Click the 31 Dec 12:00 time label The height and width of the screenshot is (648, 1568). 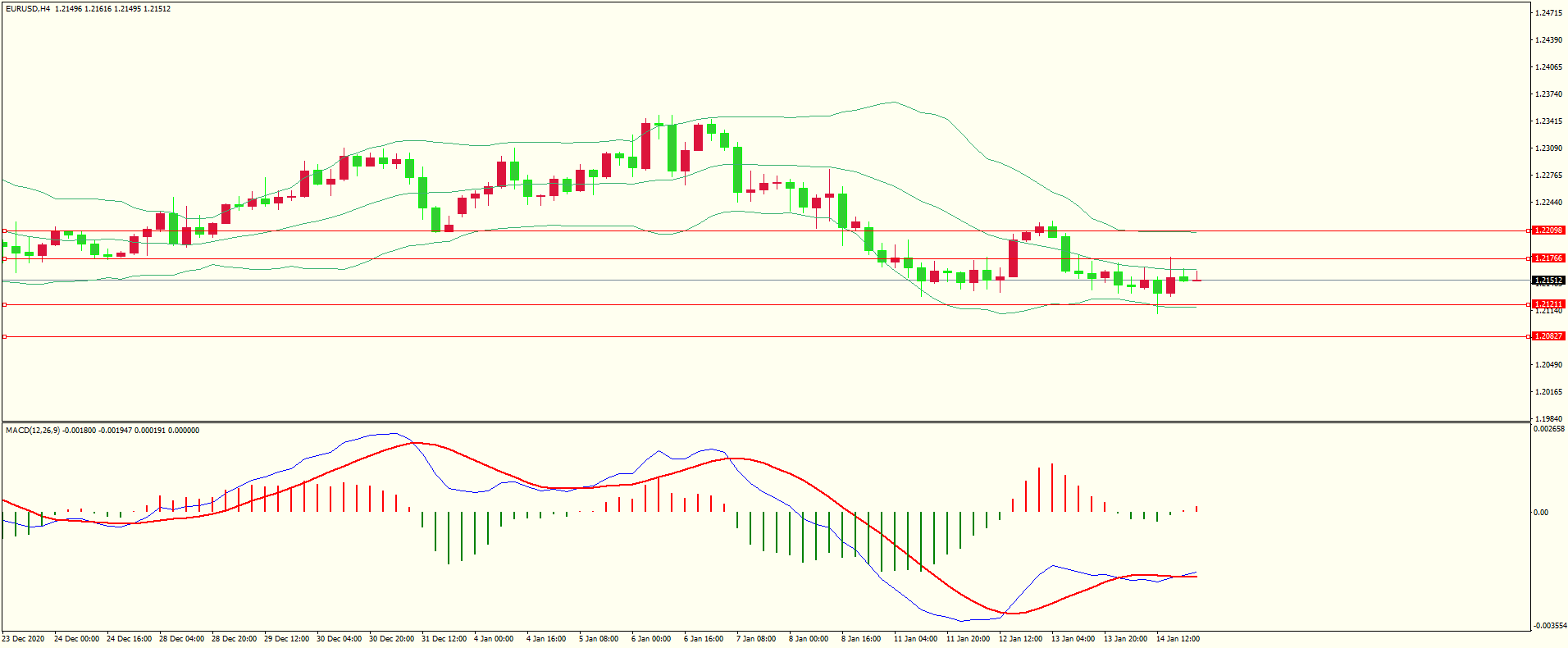click(444, 639)
